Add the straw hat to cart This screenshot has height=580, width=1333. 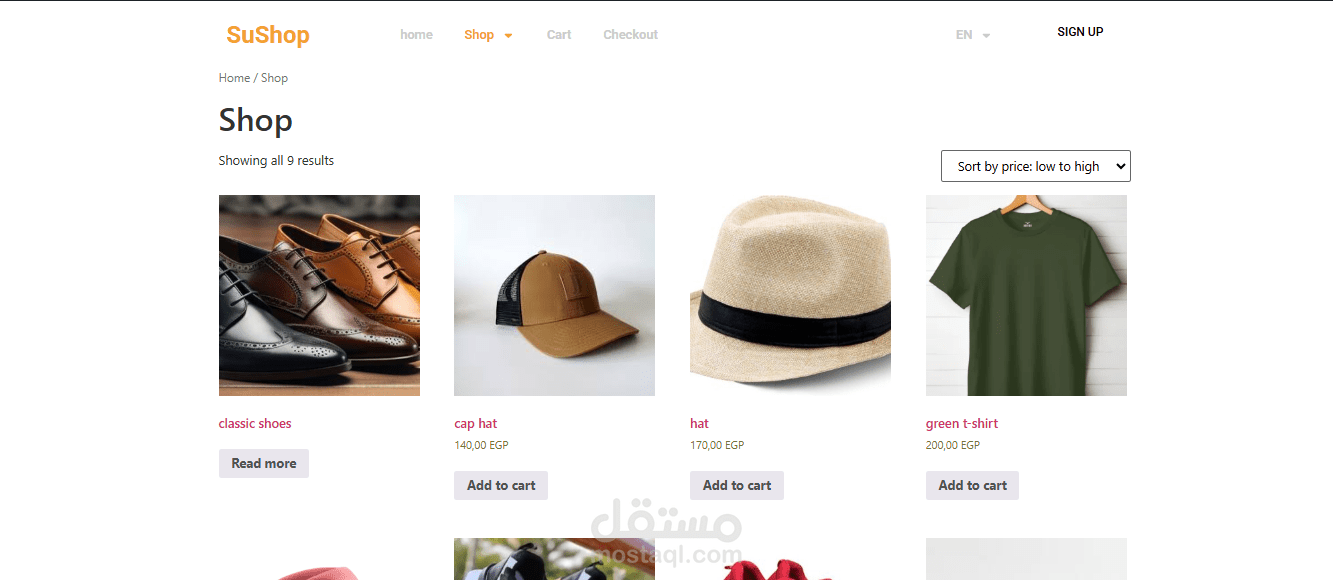pyautogui.click(x=736, y=485)
